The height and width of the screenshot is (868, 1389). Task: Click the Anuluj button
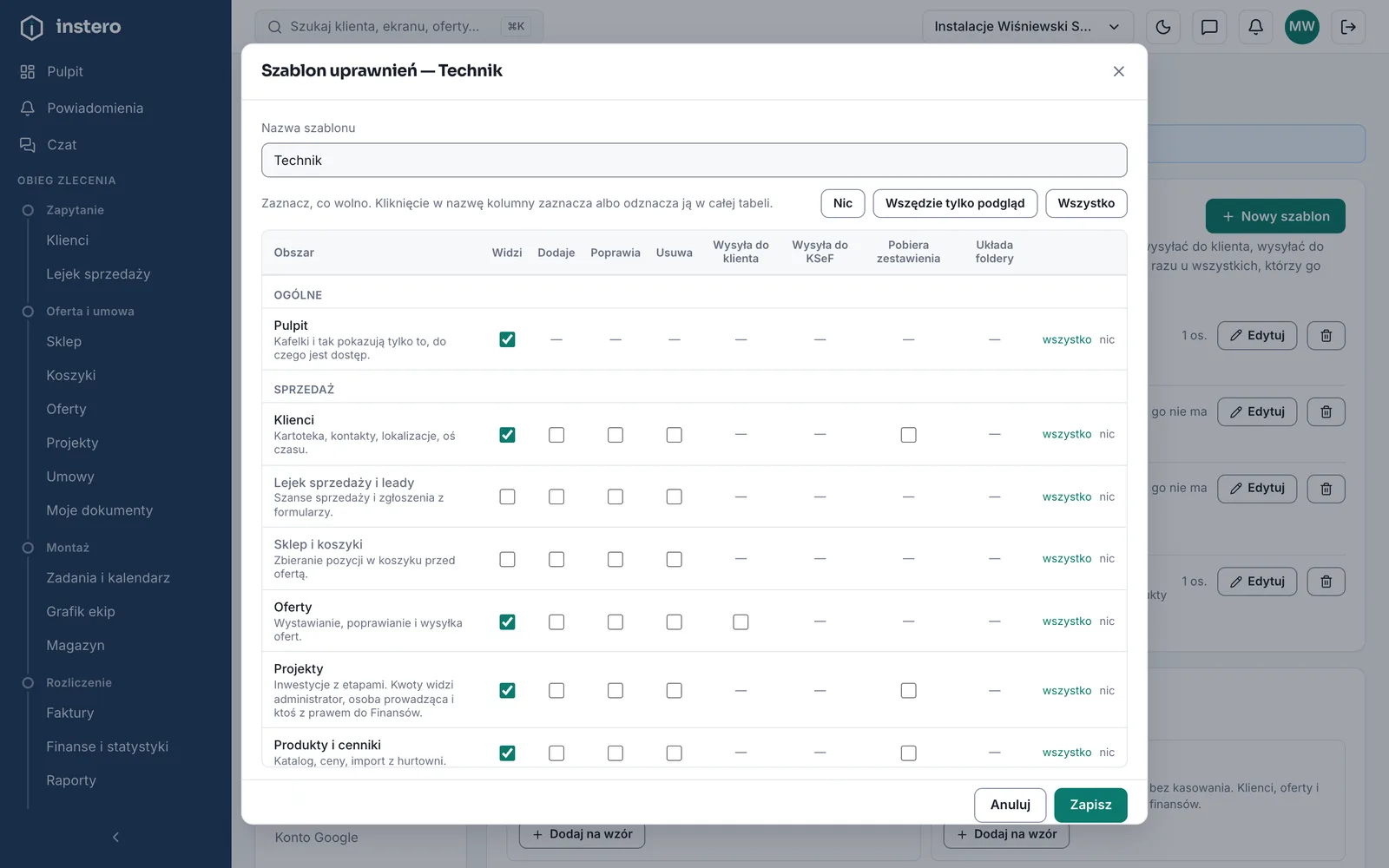tap(1010, 805)
